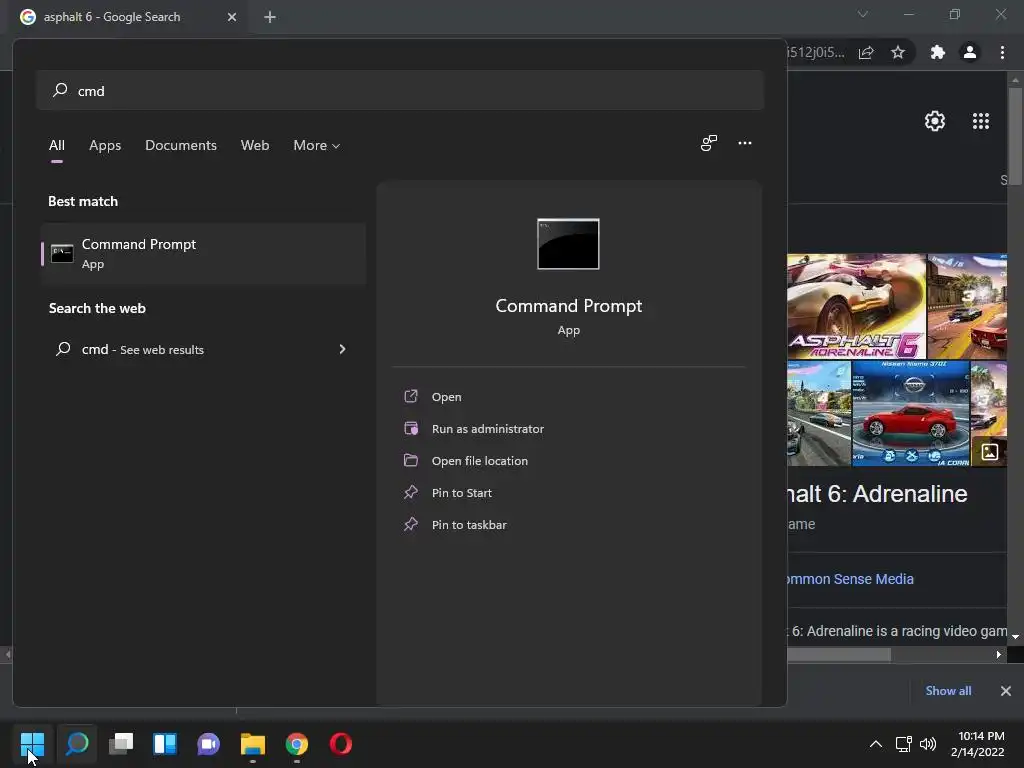Switch to the Apps filter tab
This screenshot has width=1024, height=768.
pyautogui.click(x=105, y=145)
